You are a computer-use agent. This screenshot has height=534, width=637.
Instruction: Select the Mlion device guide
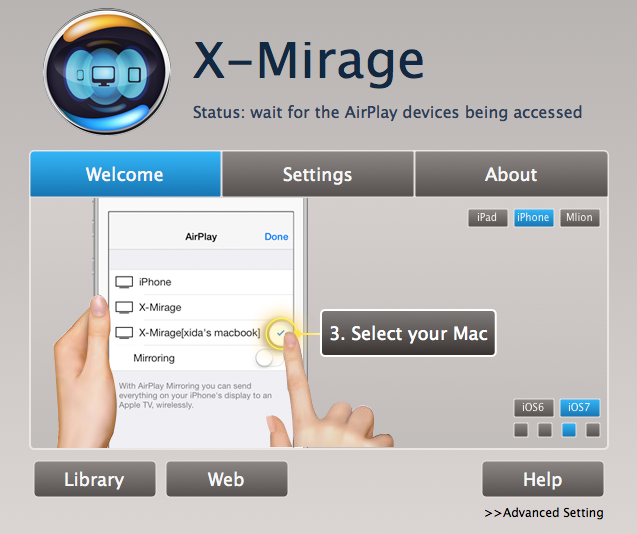coord(580,218)
